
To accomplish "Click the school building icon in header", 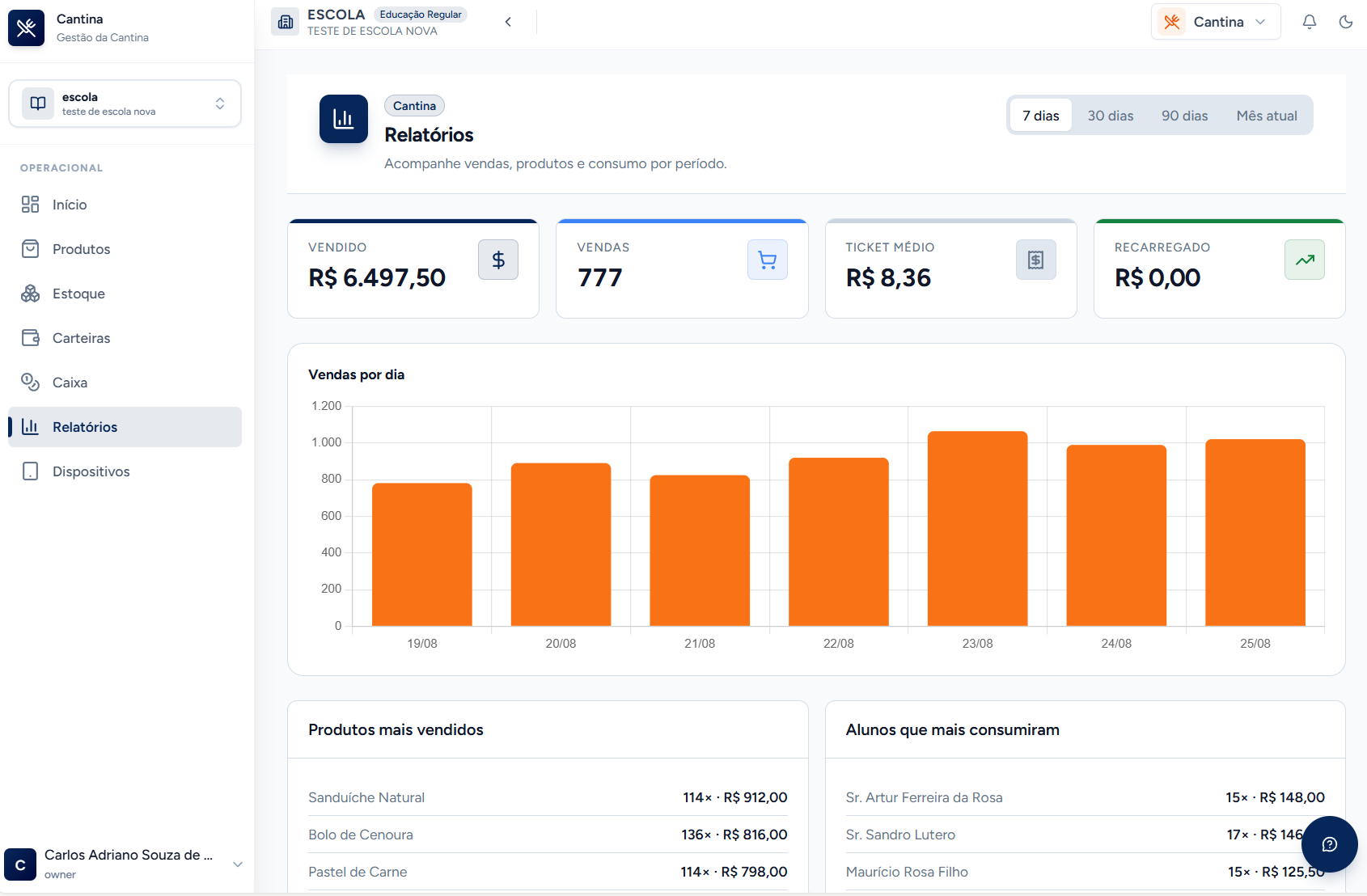I will pos(286,22).
